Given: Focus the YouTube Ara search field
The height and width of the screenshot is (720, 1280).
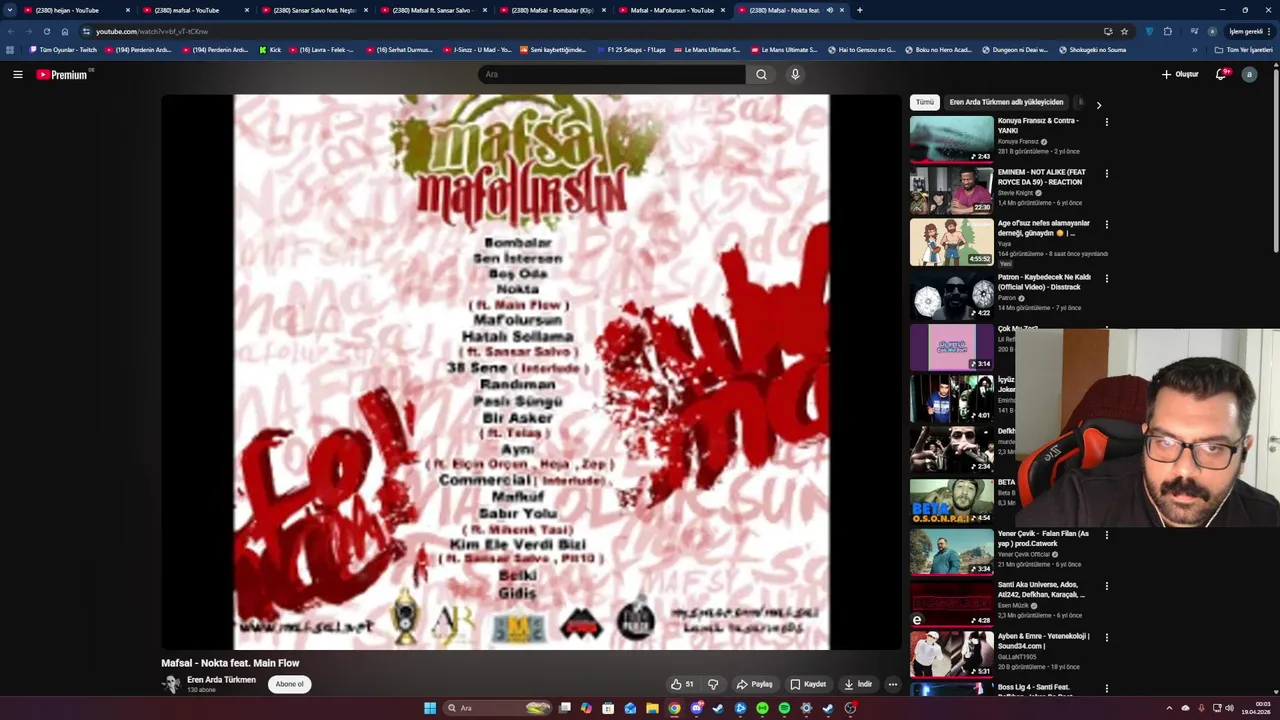Looking at the screenshot, I should pyautogui.click(x=612, y=74).
